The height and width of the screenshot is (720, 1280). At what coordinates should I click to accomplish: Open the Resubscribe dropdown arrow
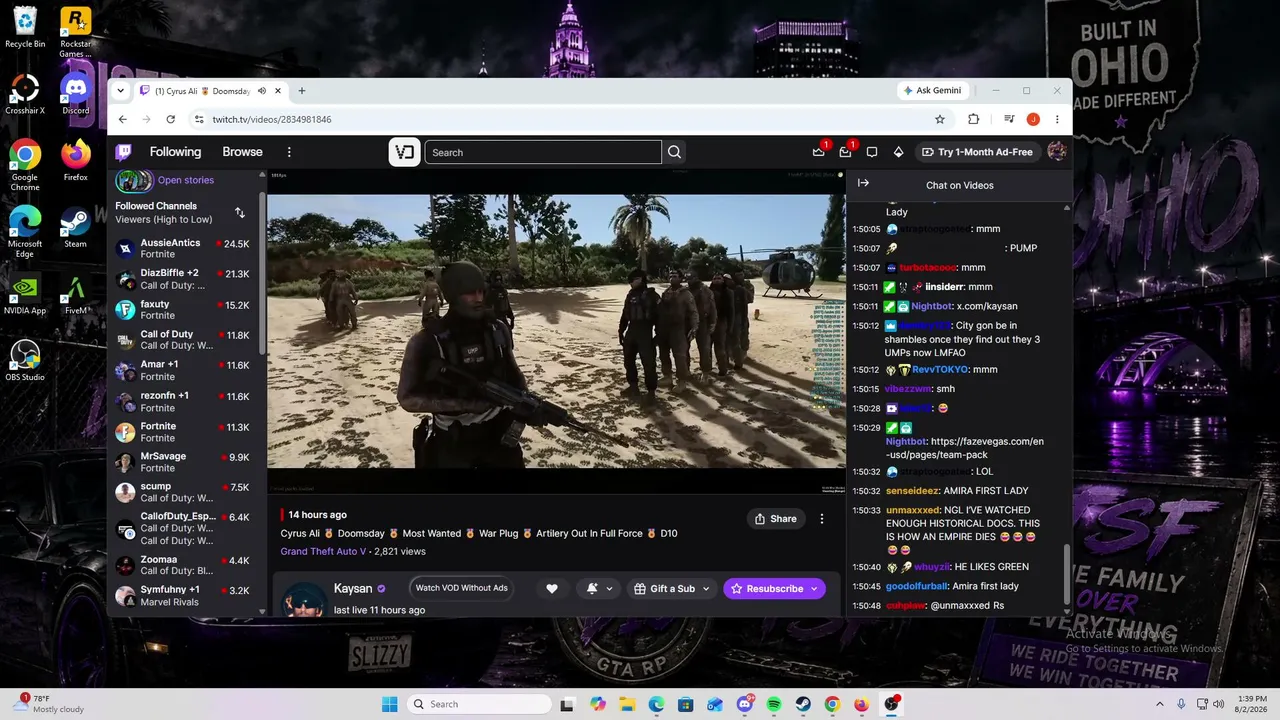point(814,589)
